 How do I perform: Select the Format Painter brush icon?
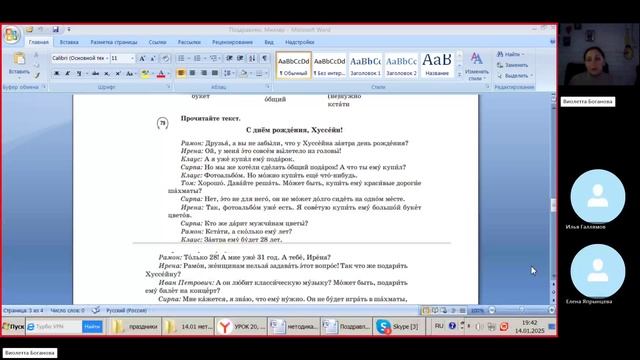click(37, 75)
